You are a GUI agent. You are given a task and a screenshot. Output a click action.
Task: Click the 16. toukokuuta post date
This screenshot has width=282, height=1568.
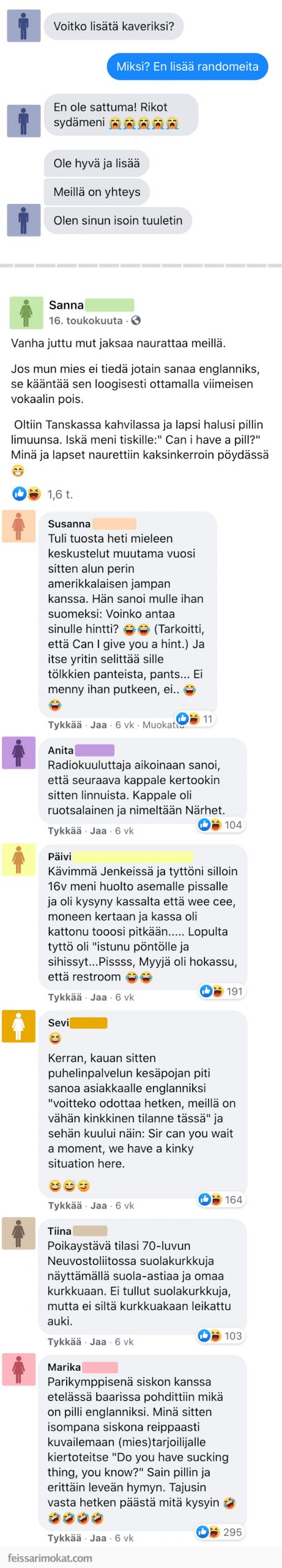pos(86,320)
